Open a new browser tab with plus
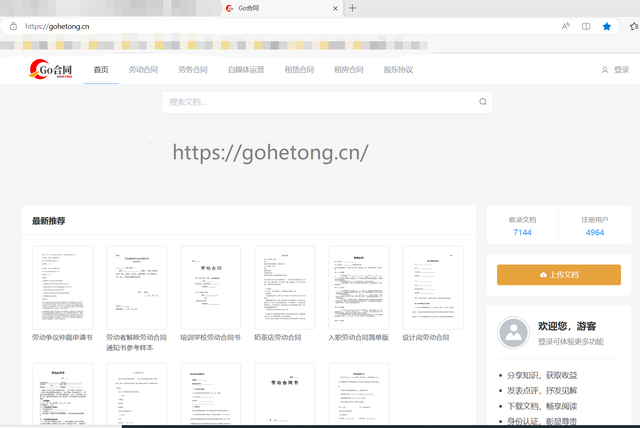Viewport: 640px width, 428px height. 352,8
